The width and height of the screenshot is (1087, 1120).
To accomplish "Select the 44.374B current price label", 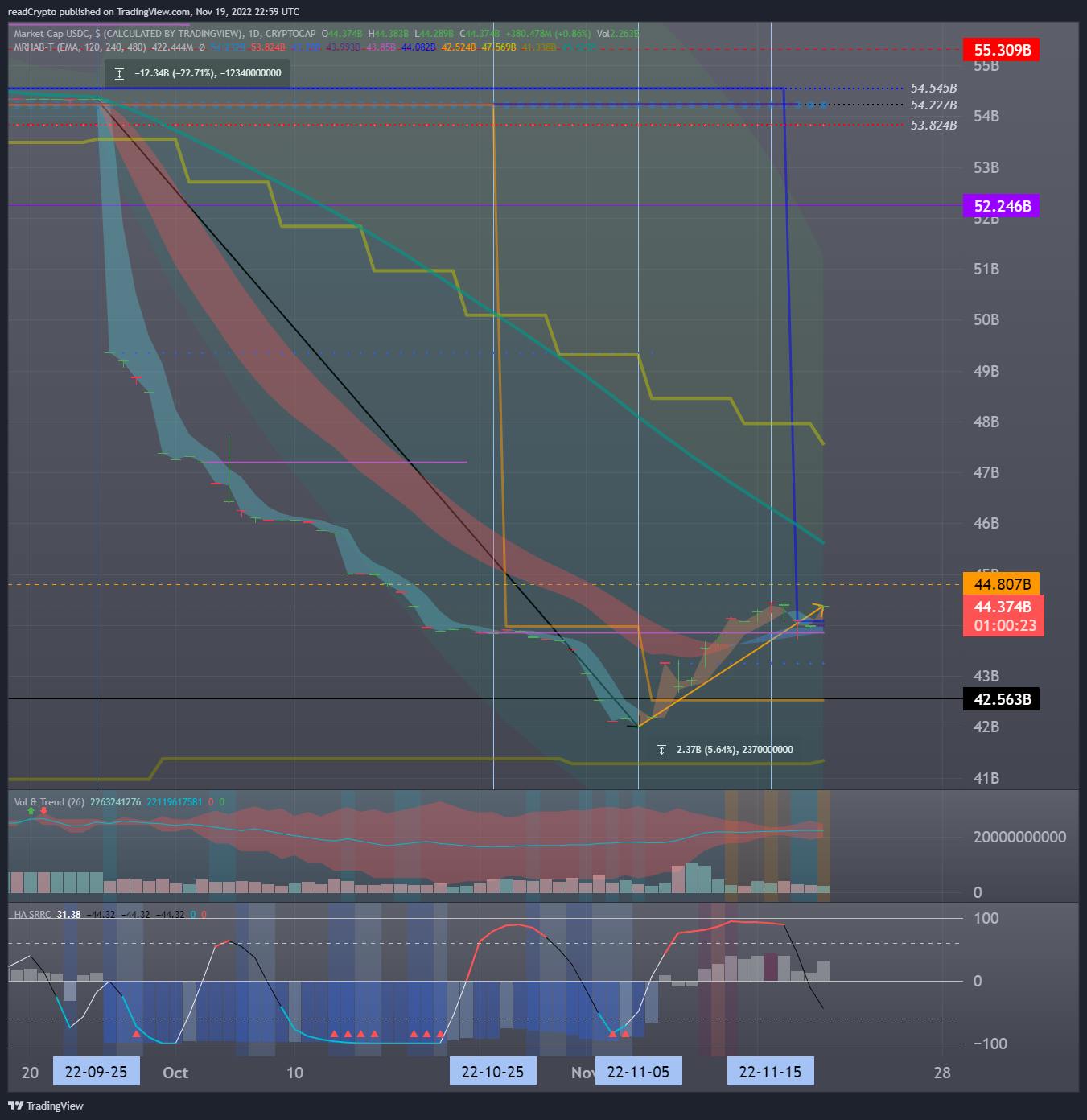I will [x=1003, y=607].
